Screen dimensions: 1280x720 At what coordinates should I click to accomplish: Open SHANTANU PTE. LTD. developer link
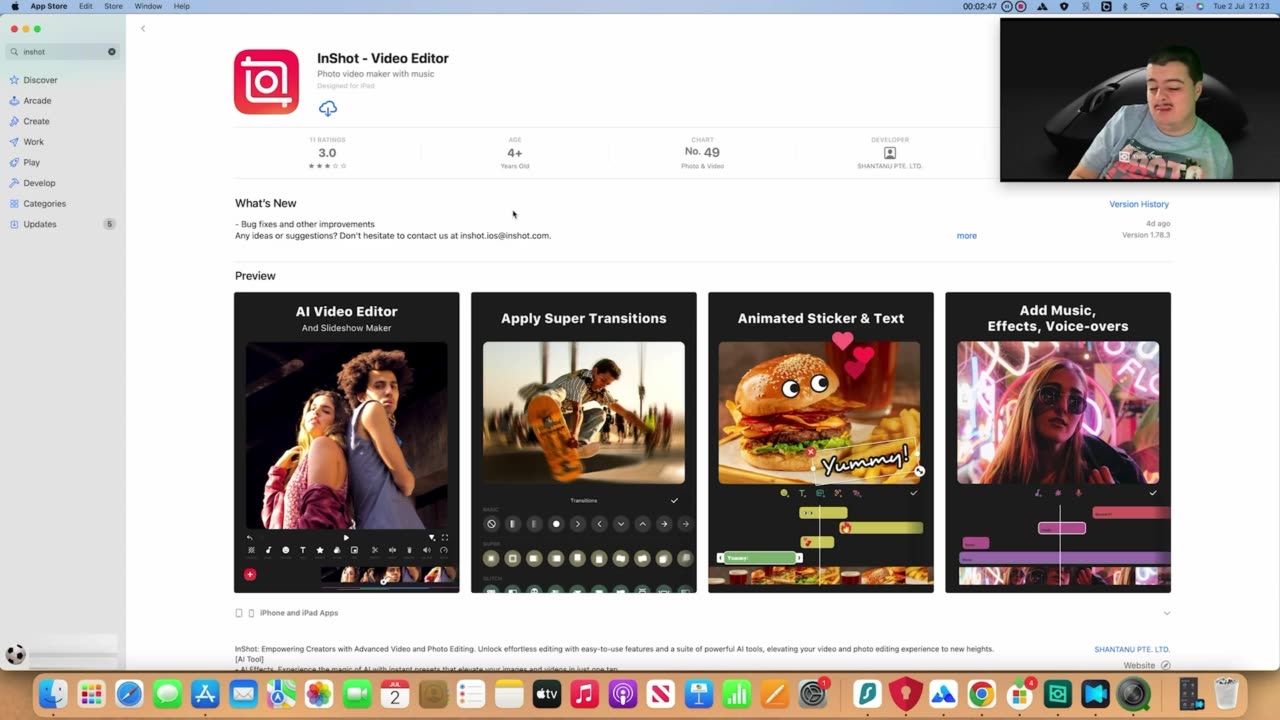click(x=1132, y=649)
